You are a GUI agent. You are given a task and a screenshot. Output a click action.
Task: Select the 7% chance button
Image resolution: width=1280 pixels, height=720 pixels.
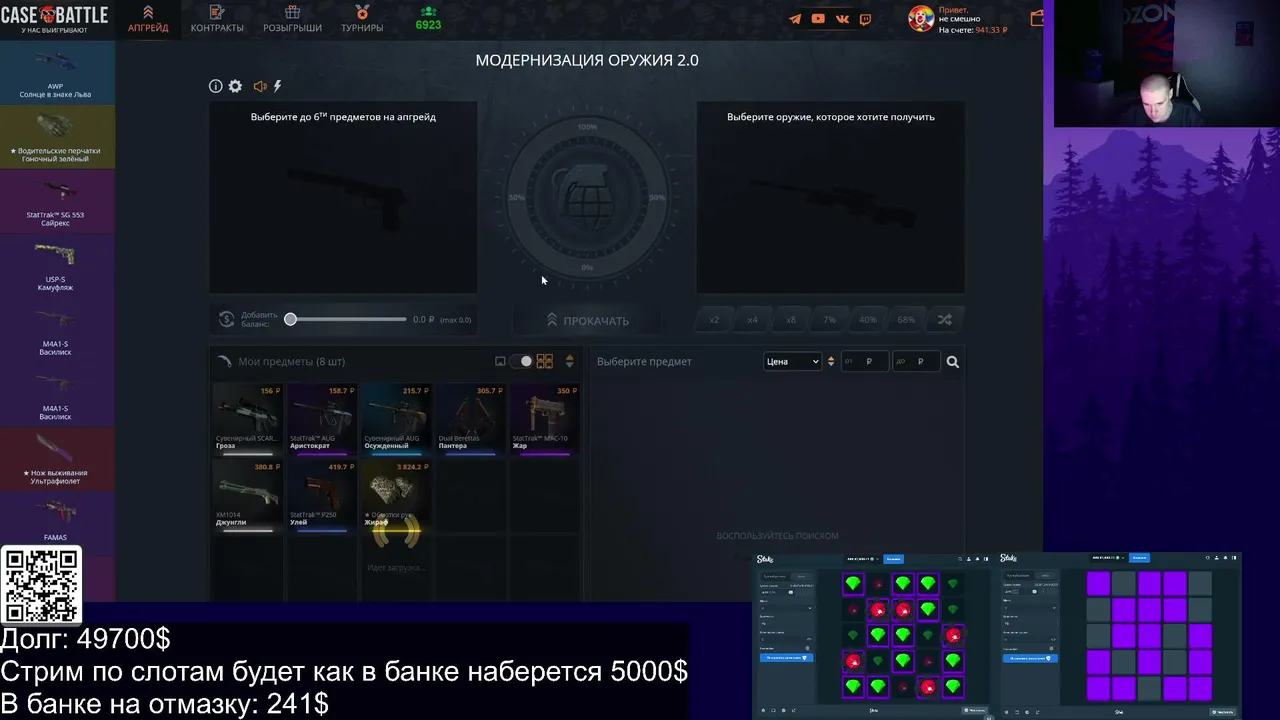[829, 320]
